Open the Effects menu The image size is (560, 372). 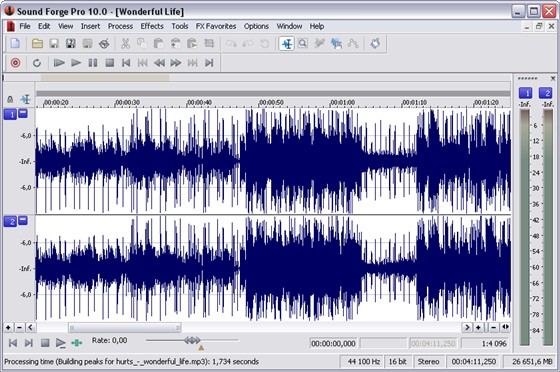coord(152,26)
